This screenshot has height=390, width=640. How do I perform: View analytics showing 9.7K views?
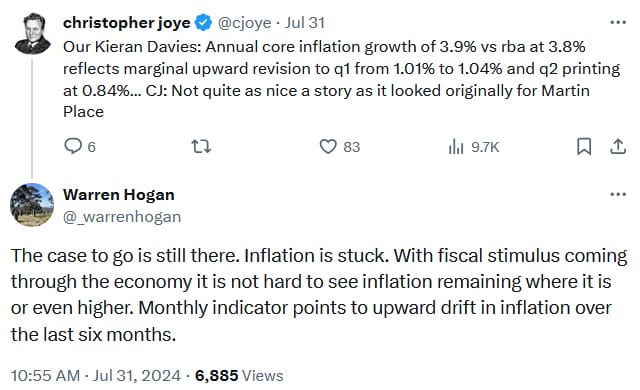coord(473,146)
